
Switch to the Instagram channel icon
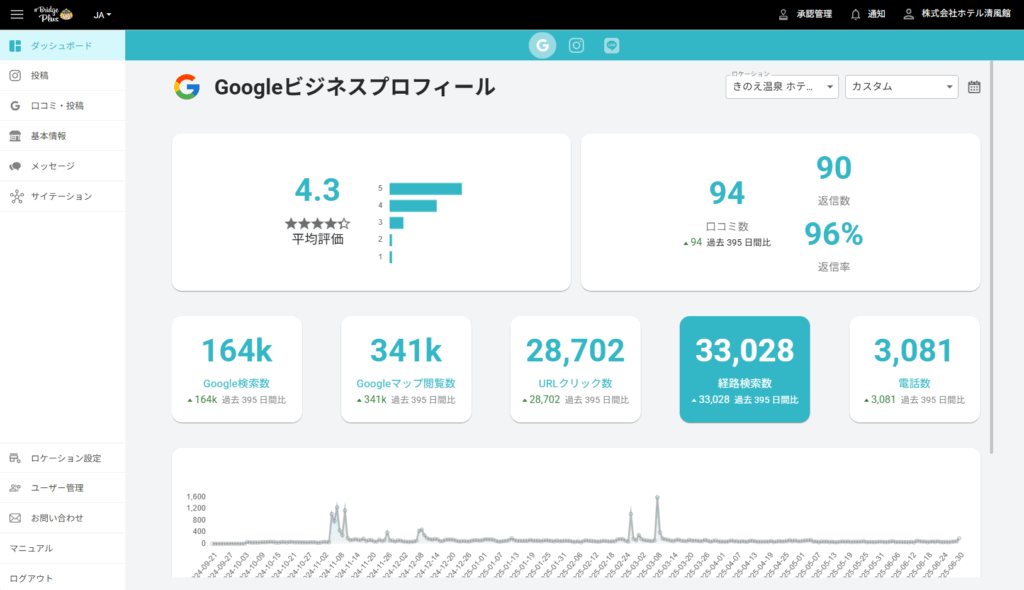(577, 45)
